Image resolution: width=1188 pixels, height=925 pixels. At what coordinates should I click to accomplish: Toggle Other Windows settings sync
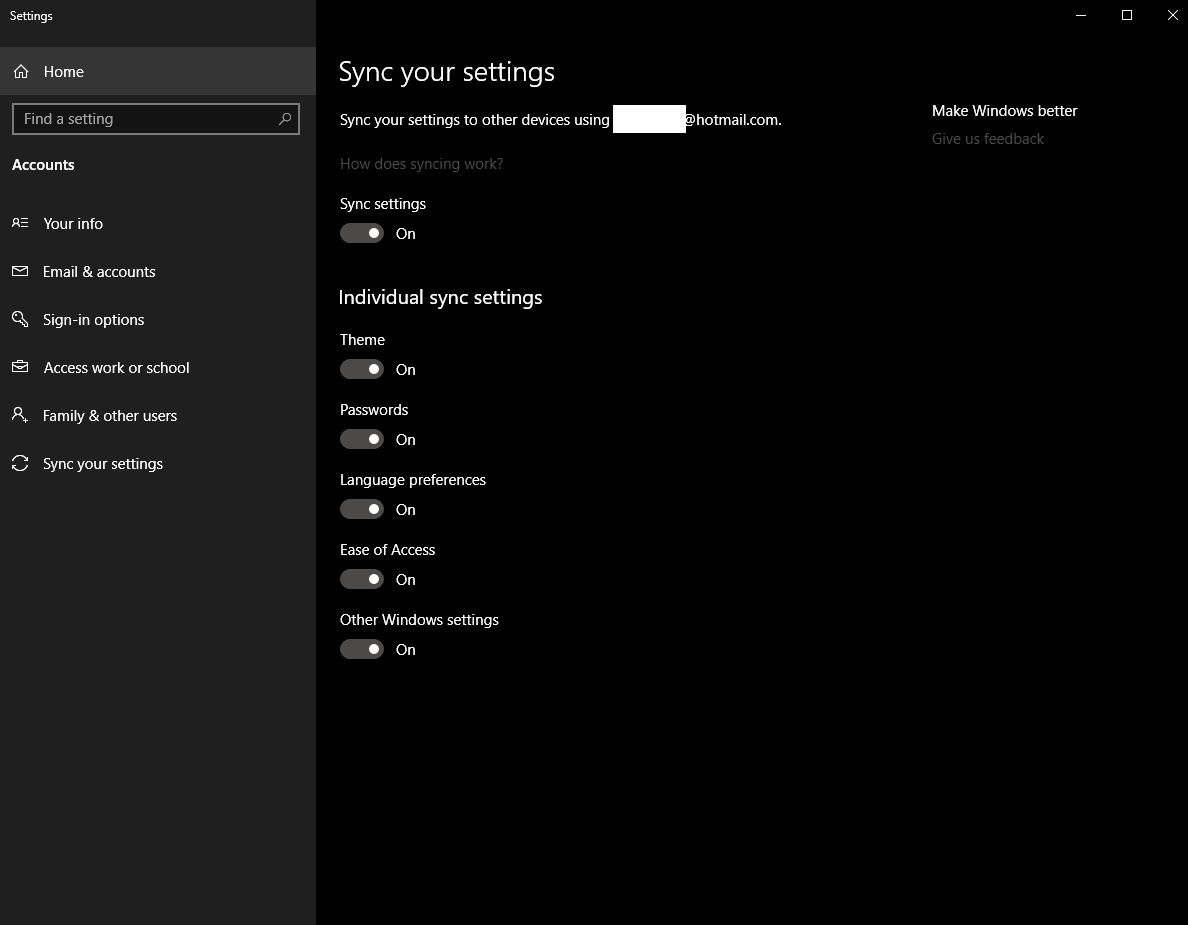click(x=362, y=649)
